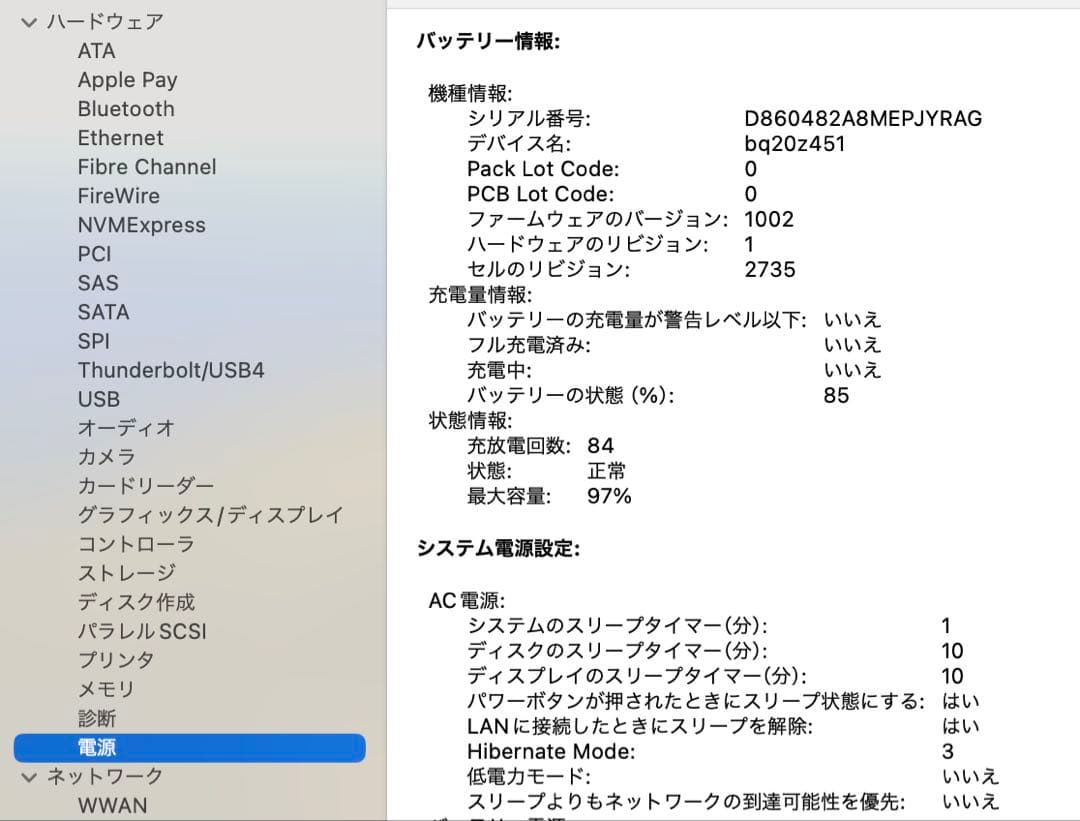View the SATA device list
The height and width of the screenshot is (821, 1080).
[103, 312]
